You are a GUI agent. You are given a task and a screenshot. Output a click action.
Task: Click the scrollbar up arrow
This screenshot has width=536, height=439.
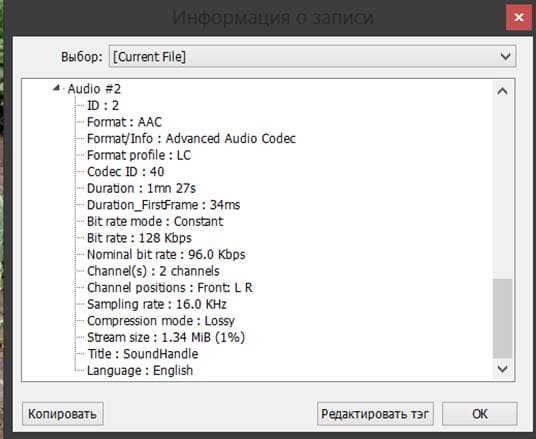click(x=502, y=91)
